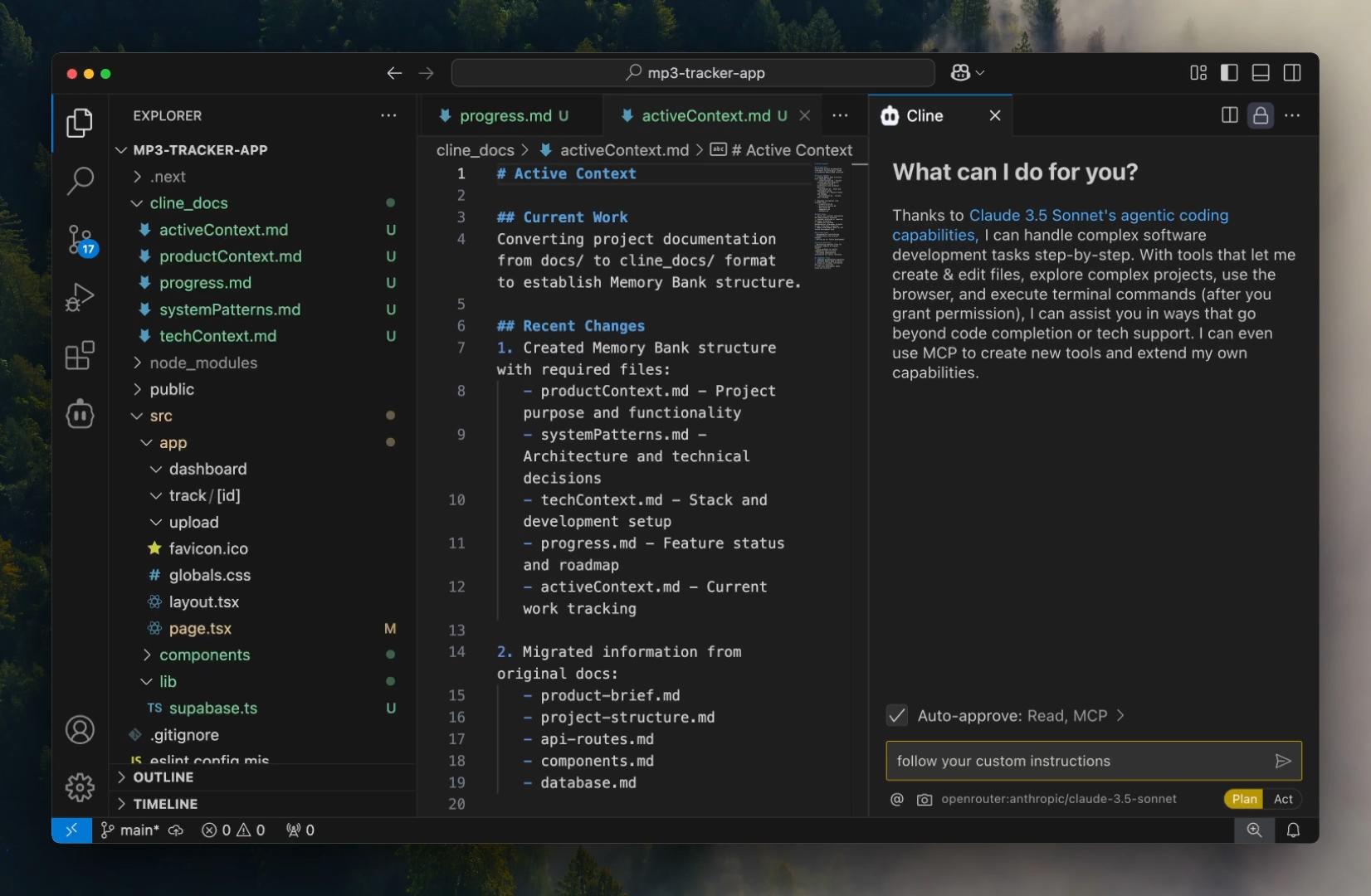Select the activeContext.md editor tab
Image resolution: width=1371 pixels, height=896 pixels.
click(705, 116)
